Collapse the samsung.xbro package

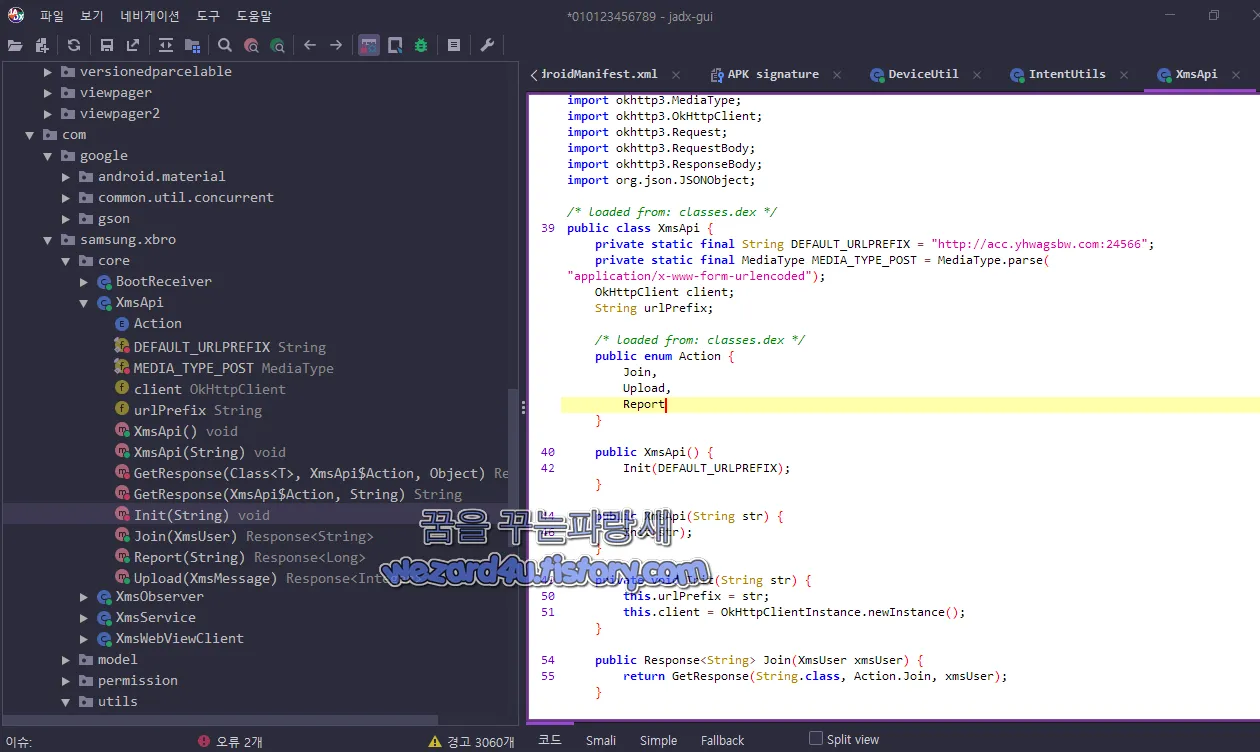coord(48,239)
